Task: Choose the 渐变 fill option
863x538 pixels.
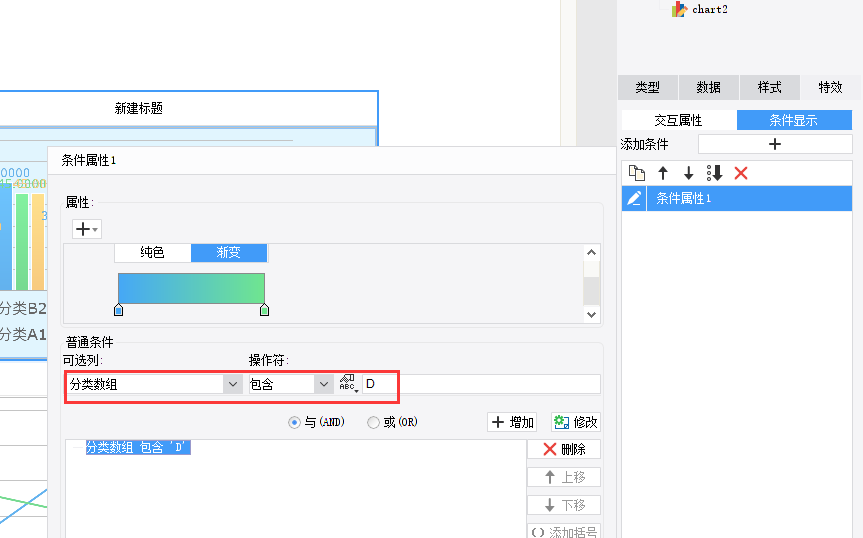Action: pos(229,252)
